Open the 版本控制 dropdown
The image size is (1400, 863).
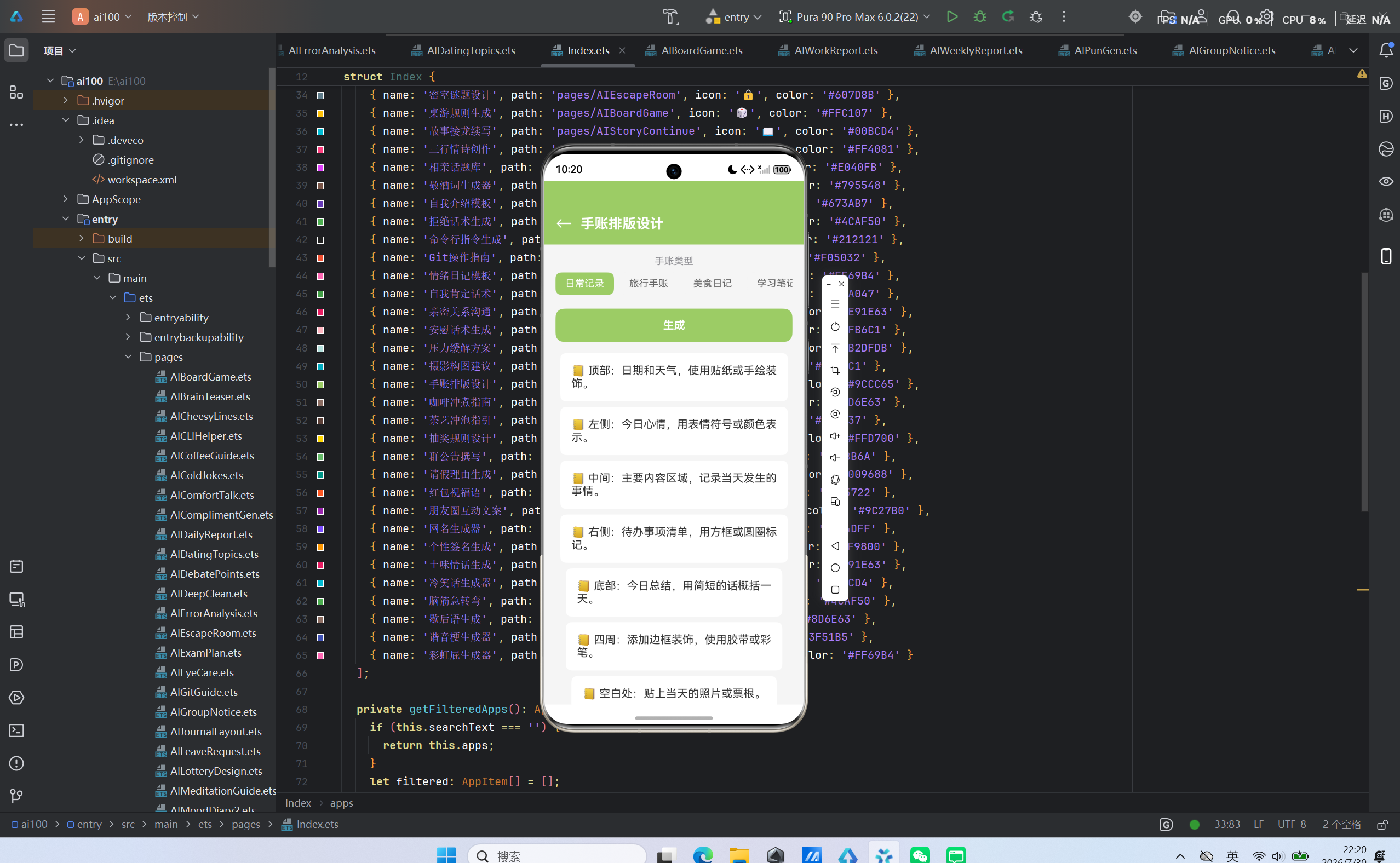pos(173,16)
